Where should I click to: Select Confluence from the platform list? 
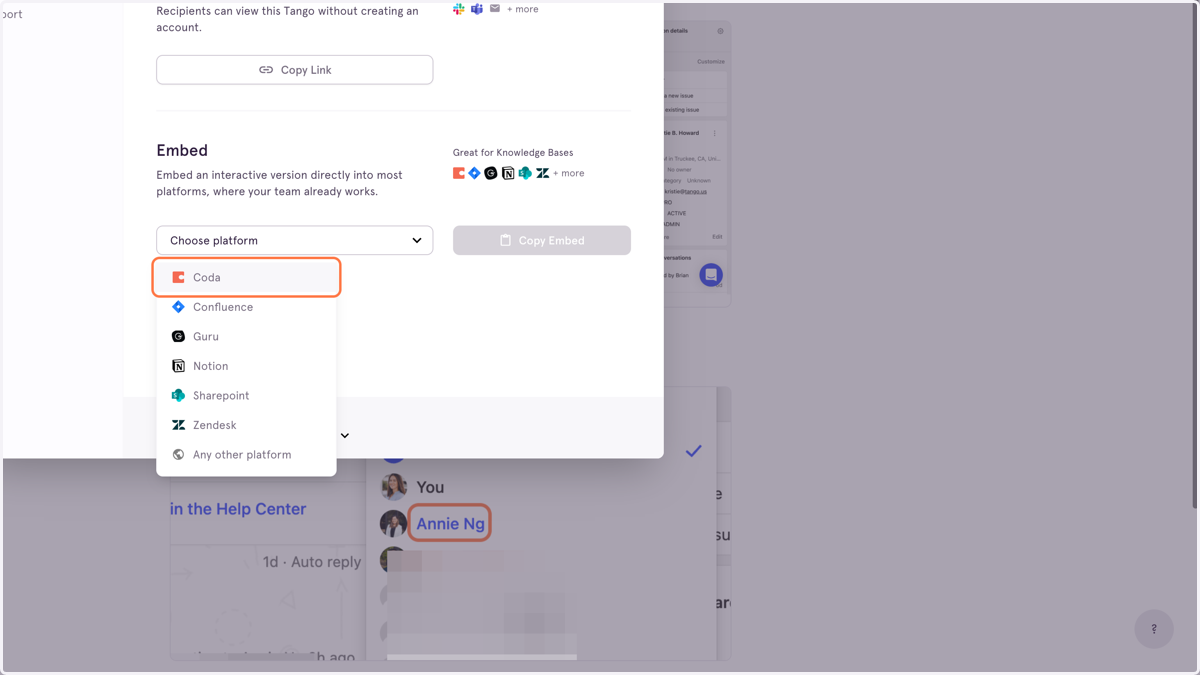click(247, 307)
